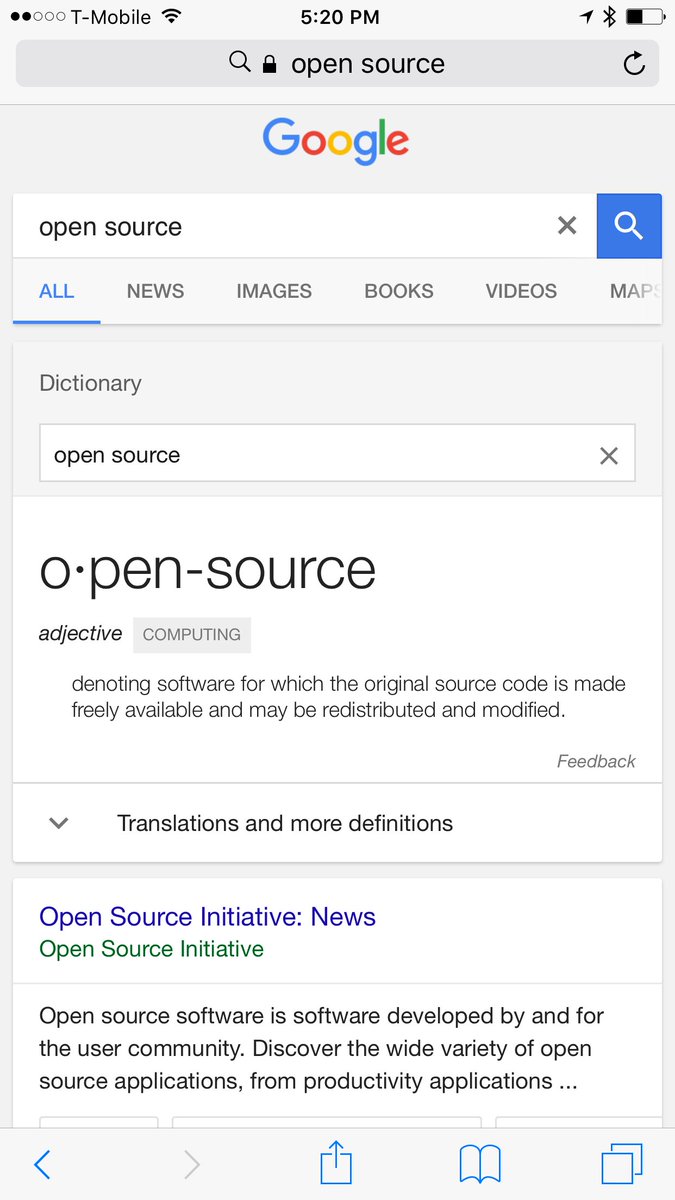Tap the T-Mobile carrier label
This screenshot has height=1200, width=675.
click(110, 17)
